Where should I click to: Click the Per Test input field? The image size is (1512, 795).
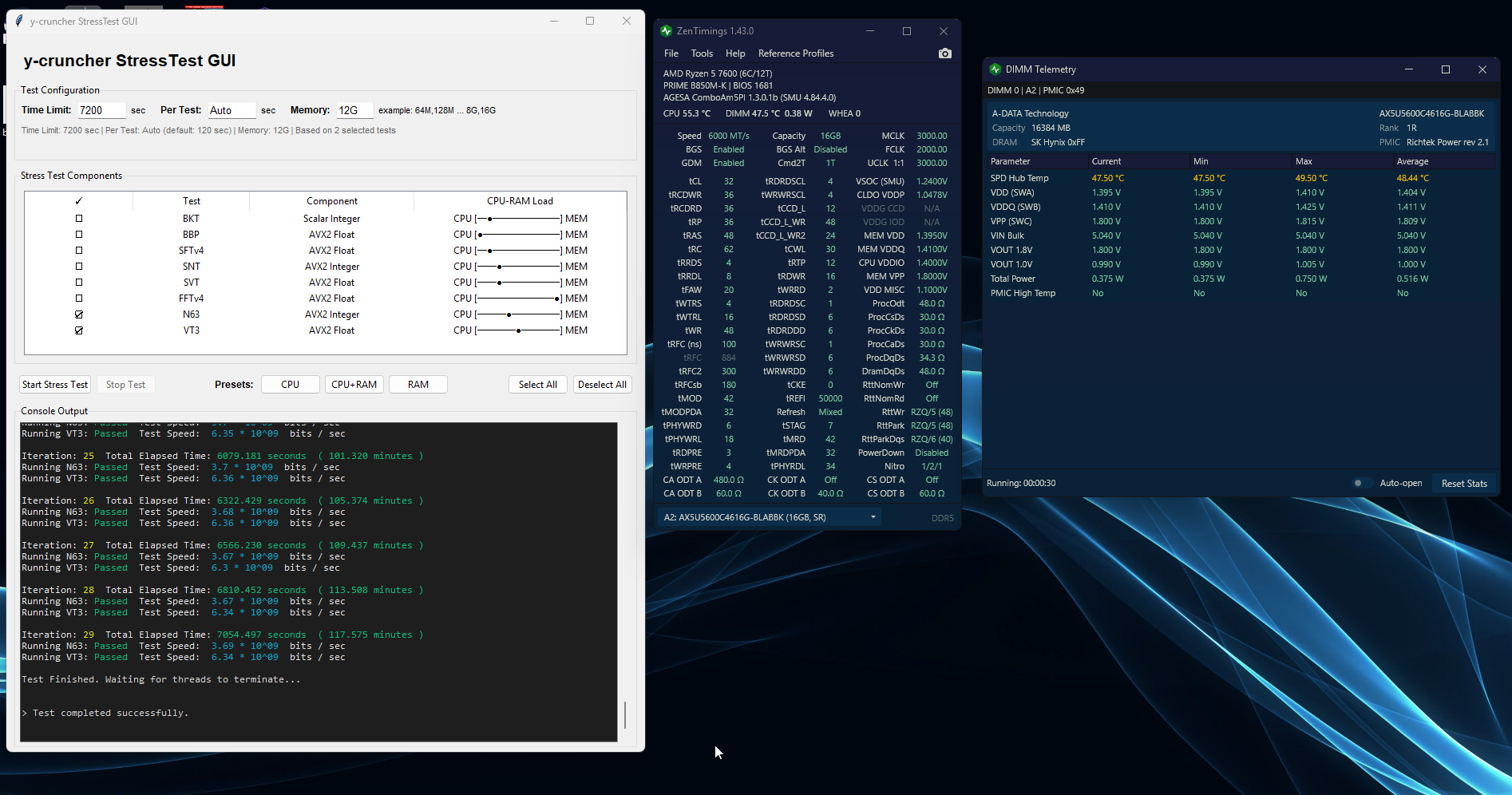(x=232, y=110)
